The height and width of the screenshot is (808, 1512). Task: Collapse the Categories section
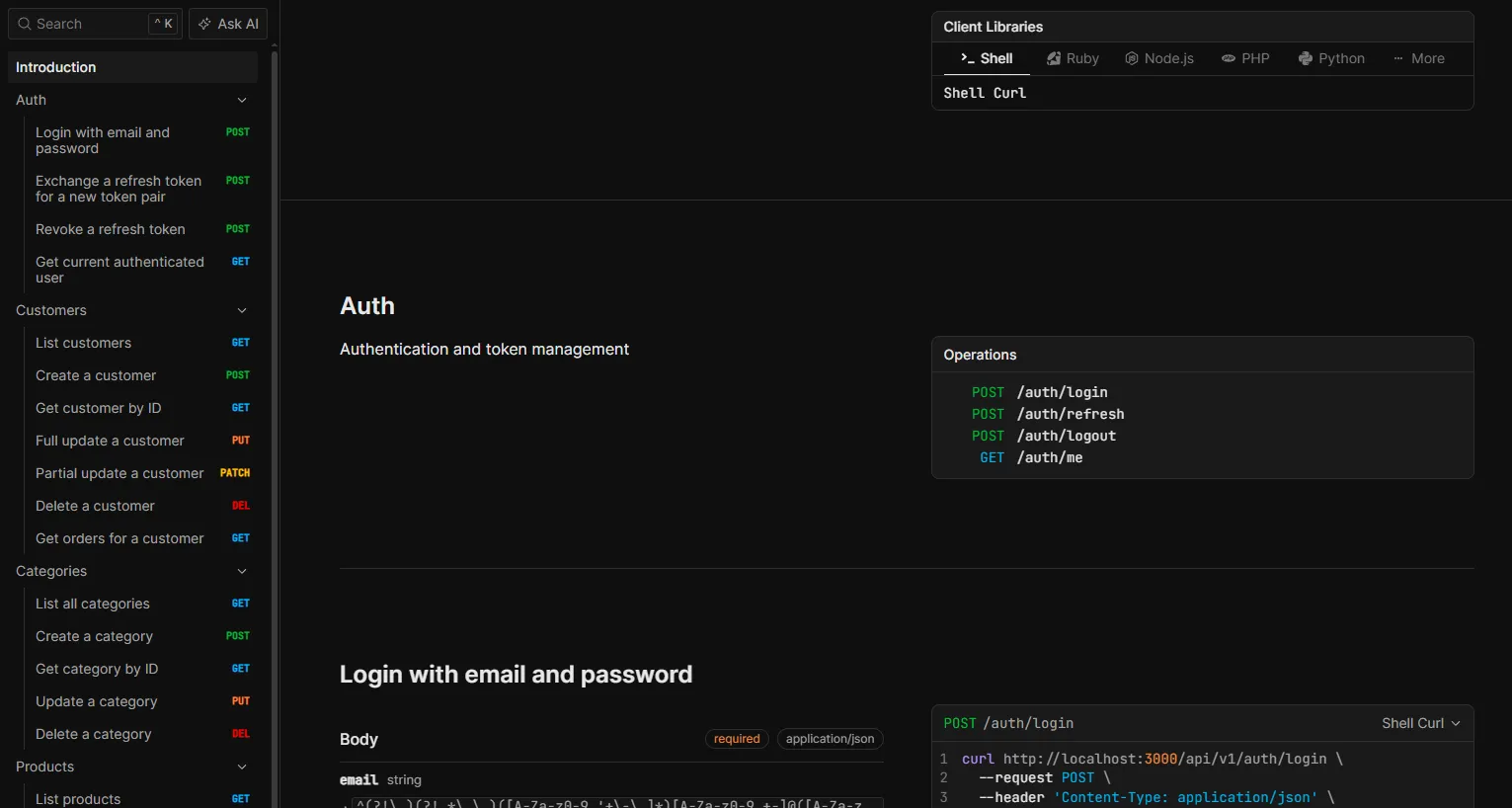click(242, 571)
